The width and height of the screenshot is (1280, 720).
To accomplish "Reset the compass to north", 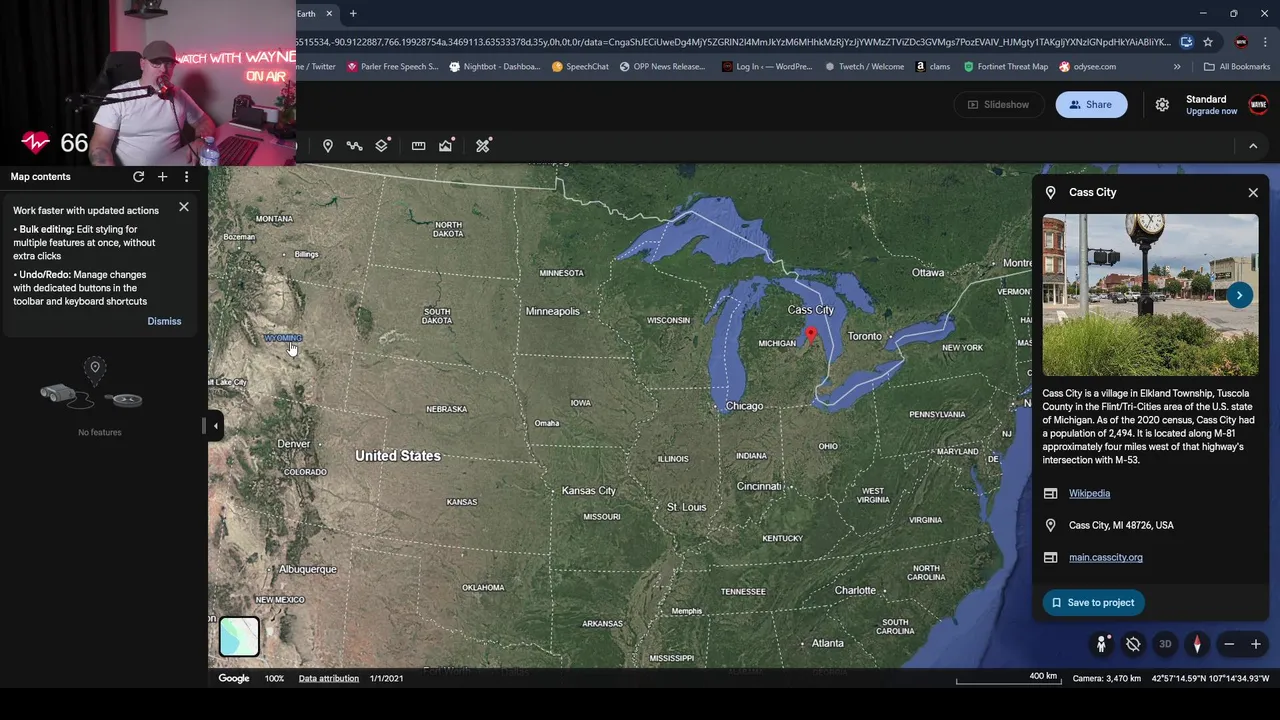I will 1197,645.
